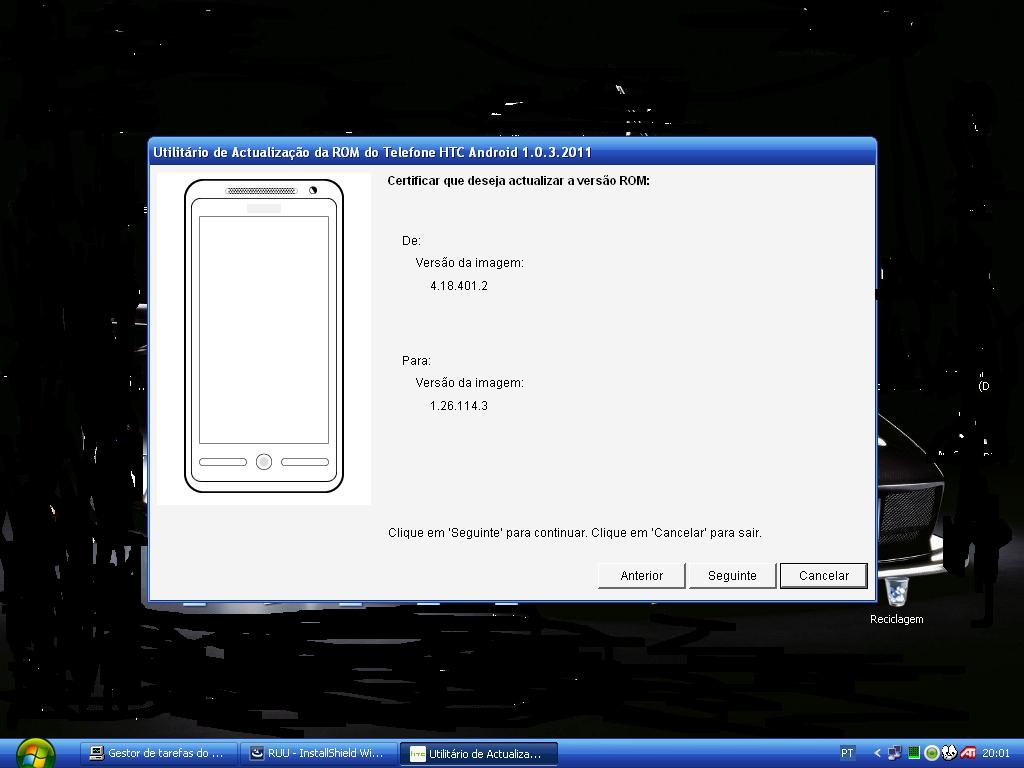Select the target image version 1.26.114.3
Viewport: 1024px width, 768px height.
[x=458, y=406]
